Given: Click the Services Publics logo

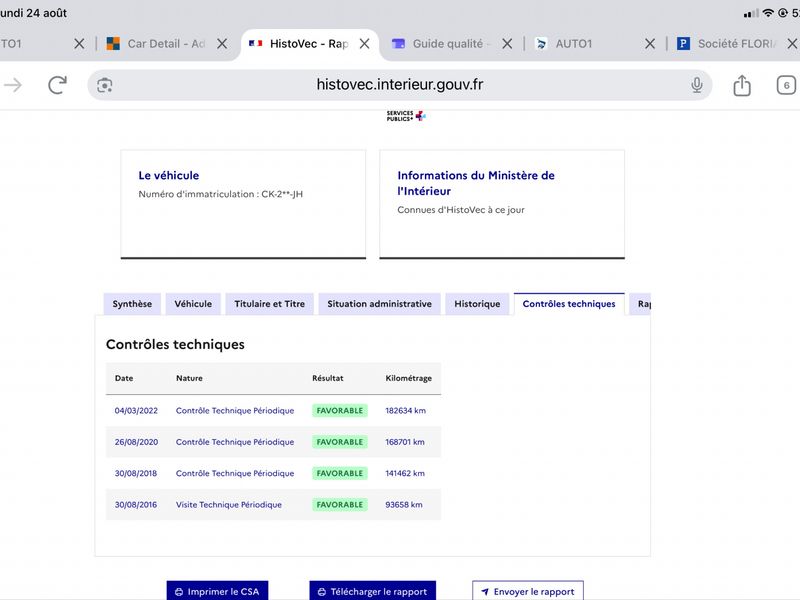Looking at the screenshot, I should click(406, 116).
